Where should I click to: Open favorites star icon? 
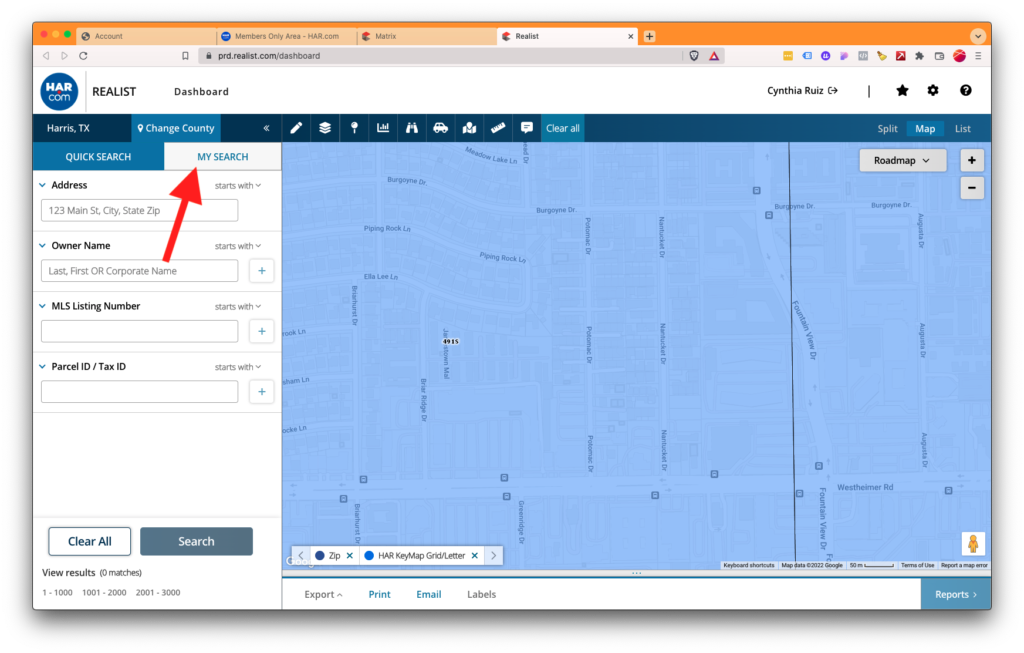(903, 91)
